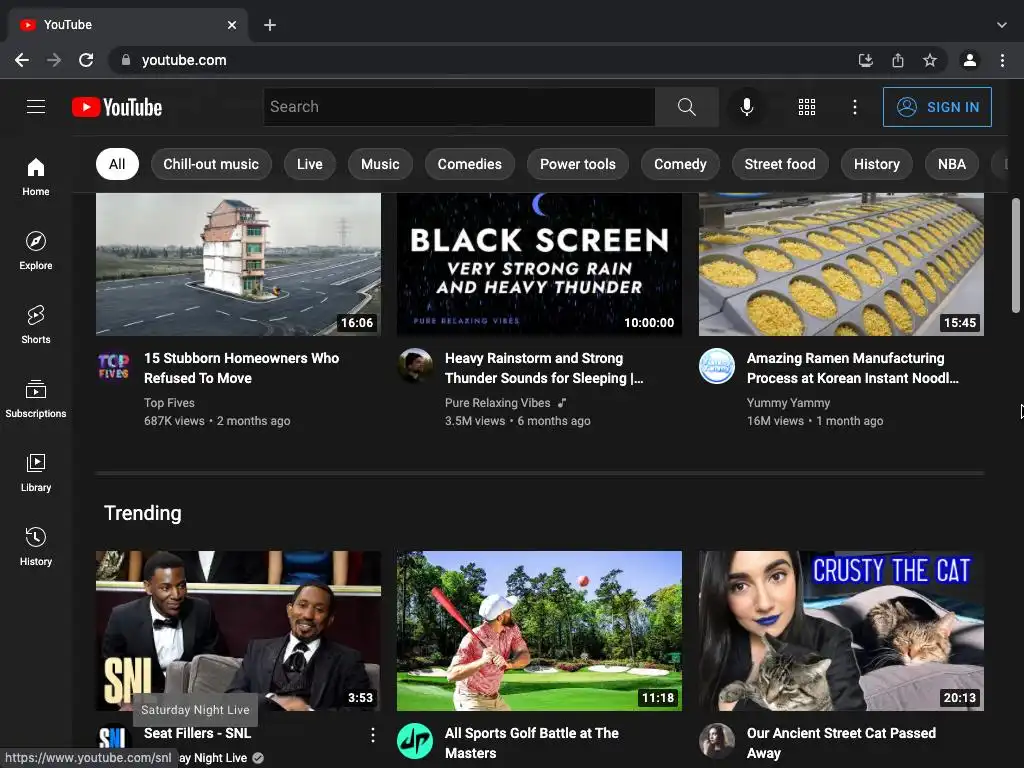Open Top Fives channel name
The image size is (1024, 768).
[169, 403]
